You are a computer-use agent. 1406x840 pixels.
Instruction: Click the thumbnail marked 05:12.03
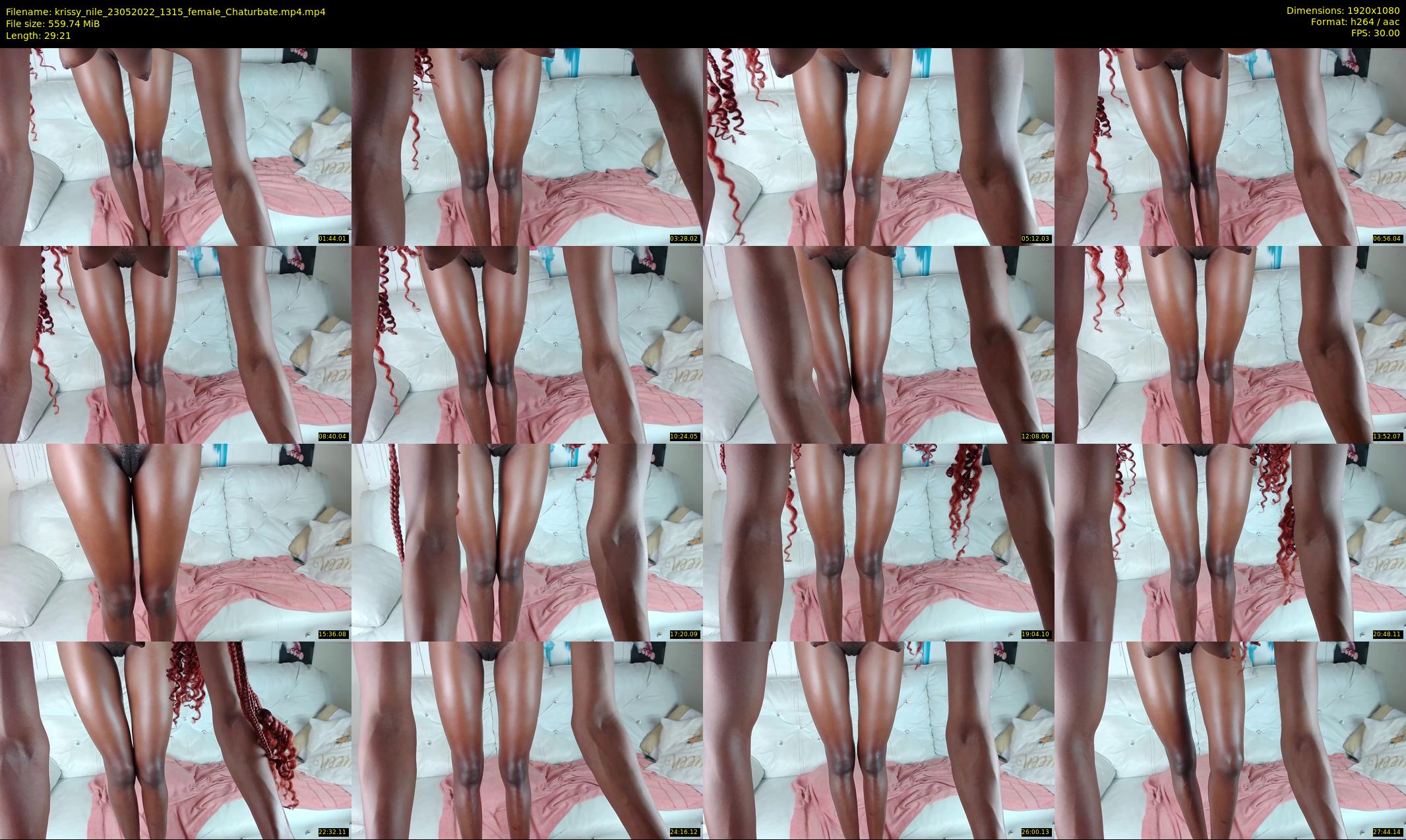878,146
